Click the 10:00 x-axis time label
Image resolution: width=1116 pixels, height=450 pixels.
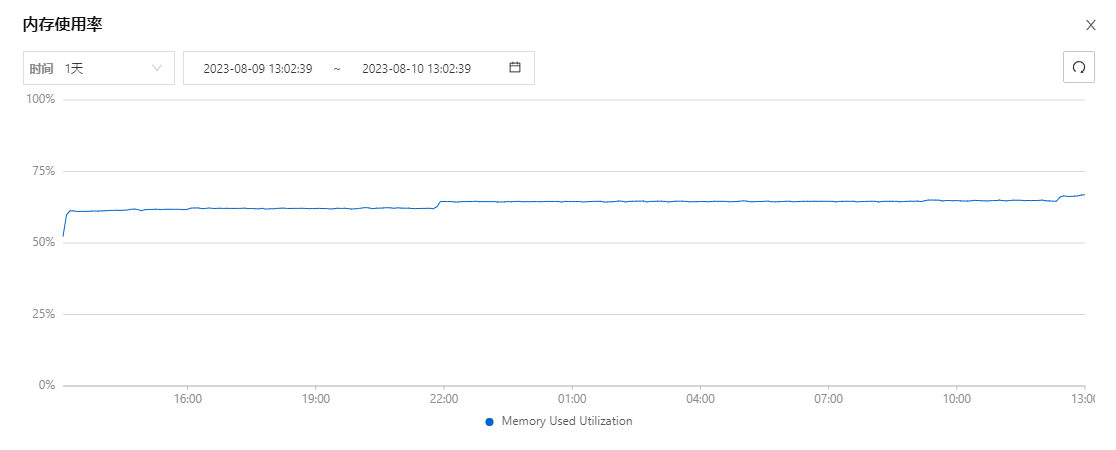pos(957,399)
